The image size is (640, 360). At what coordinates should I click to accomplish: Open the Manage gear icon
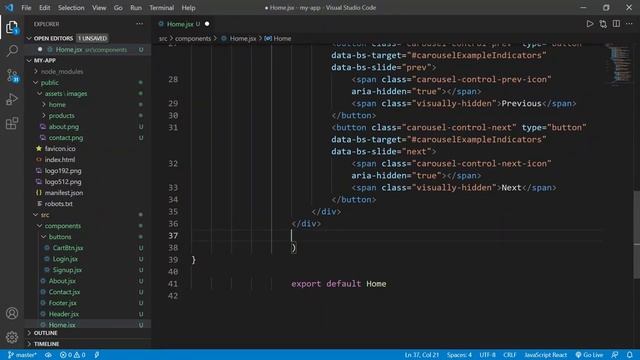pyautogui.click(x=12, y=337)
